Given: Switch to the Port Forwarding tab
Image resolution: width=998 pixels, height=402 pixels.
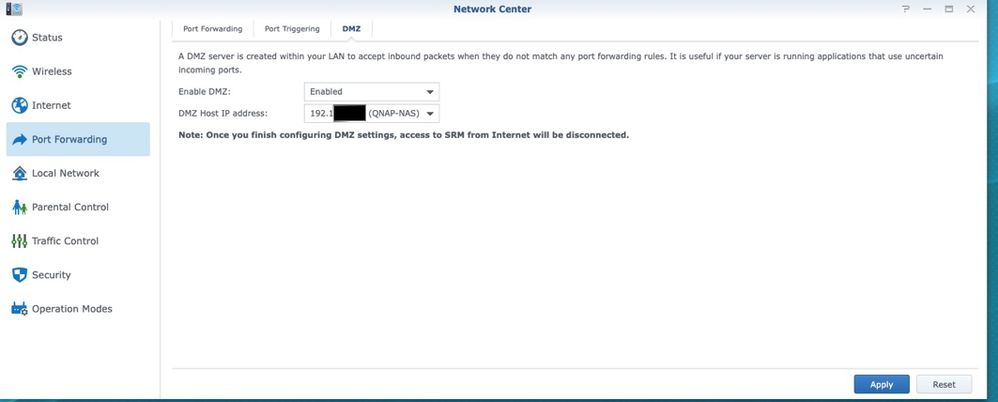Looking at the screenshot, I should (x=213, y=29).
